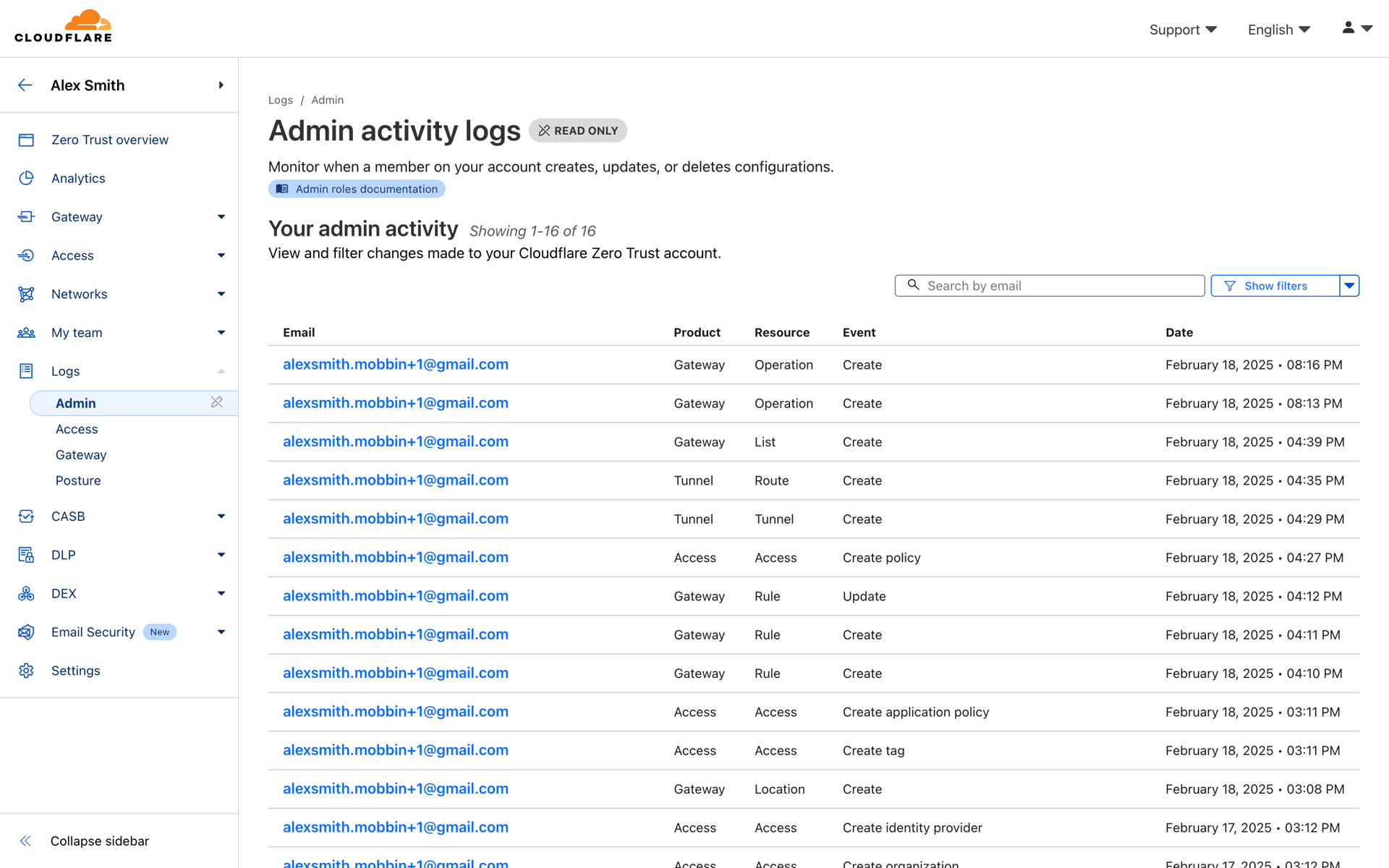The height and width of the screenshot is (868, 1389).
Task: Expand the Alex Smith account switcher arrow
Action: click(x=221, y=85)
